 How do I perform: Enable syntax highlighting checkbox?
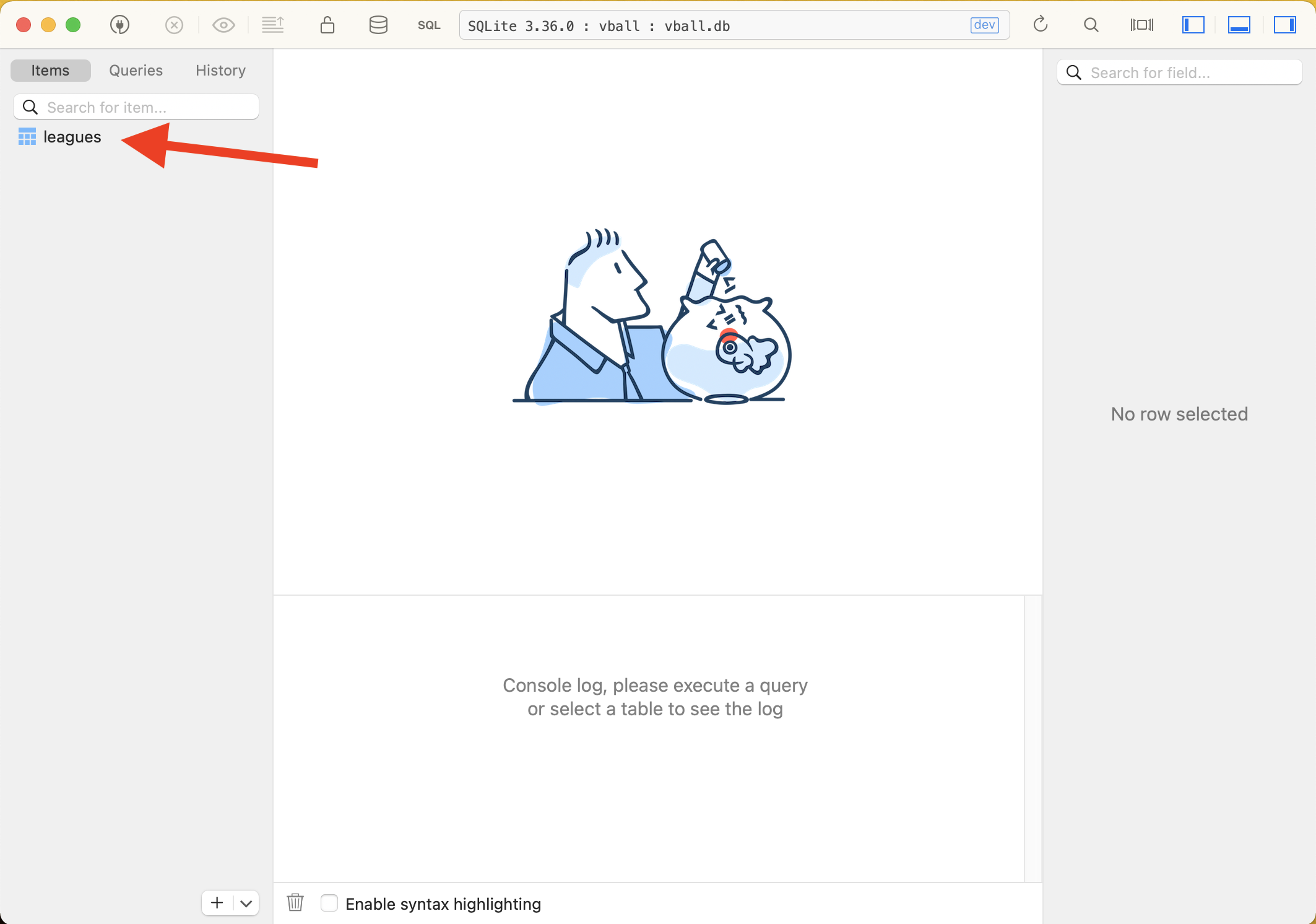[x=329, y=903]
